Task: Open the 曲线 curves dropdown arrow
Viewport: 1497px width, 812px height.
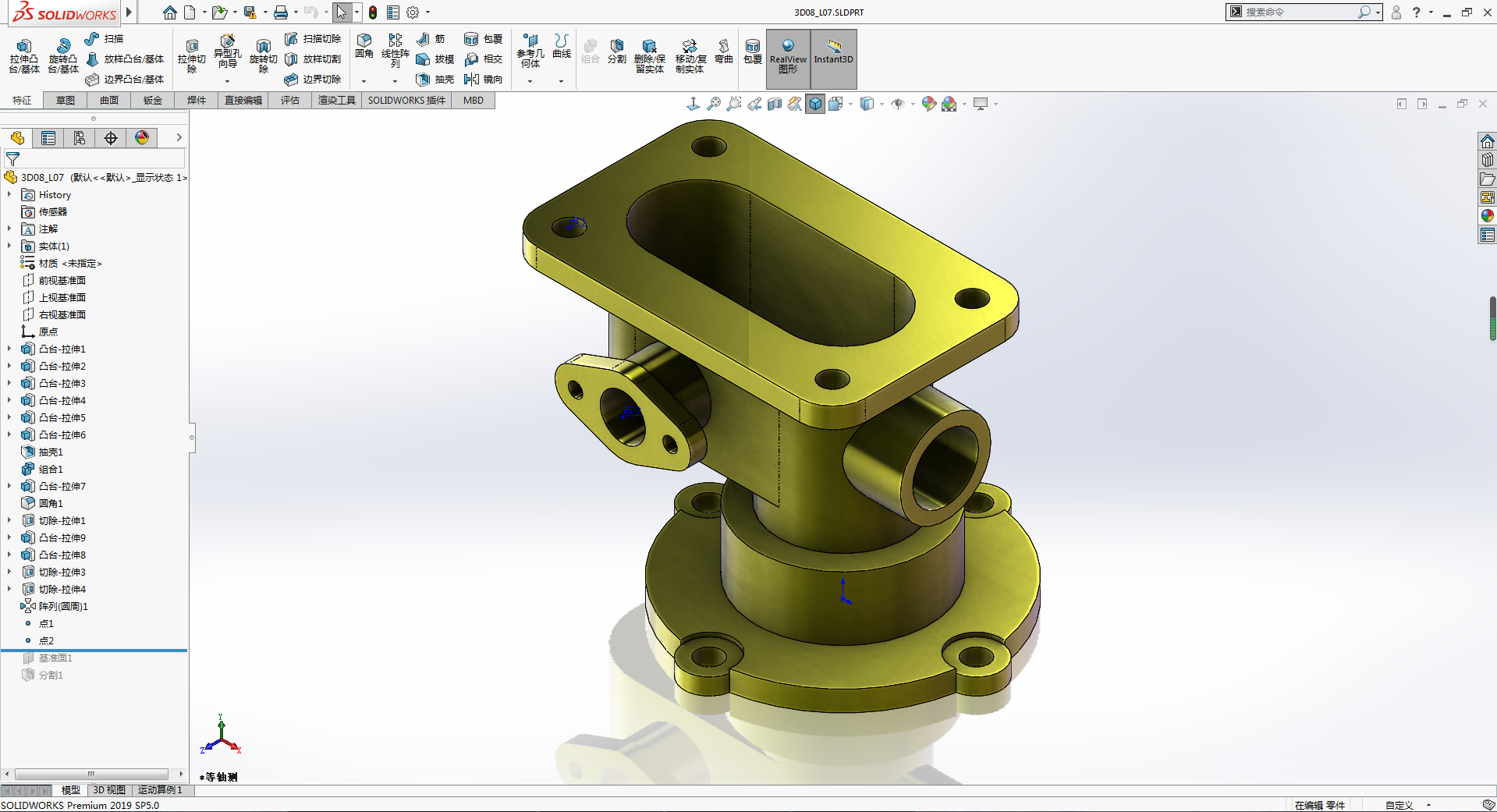Action: (x=562, y=80)
